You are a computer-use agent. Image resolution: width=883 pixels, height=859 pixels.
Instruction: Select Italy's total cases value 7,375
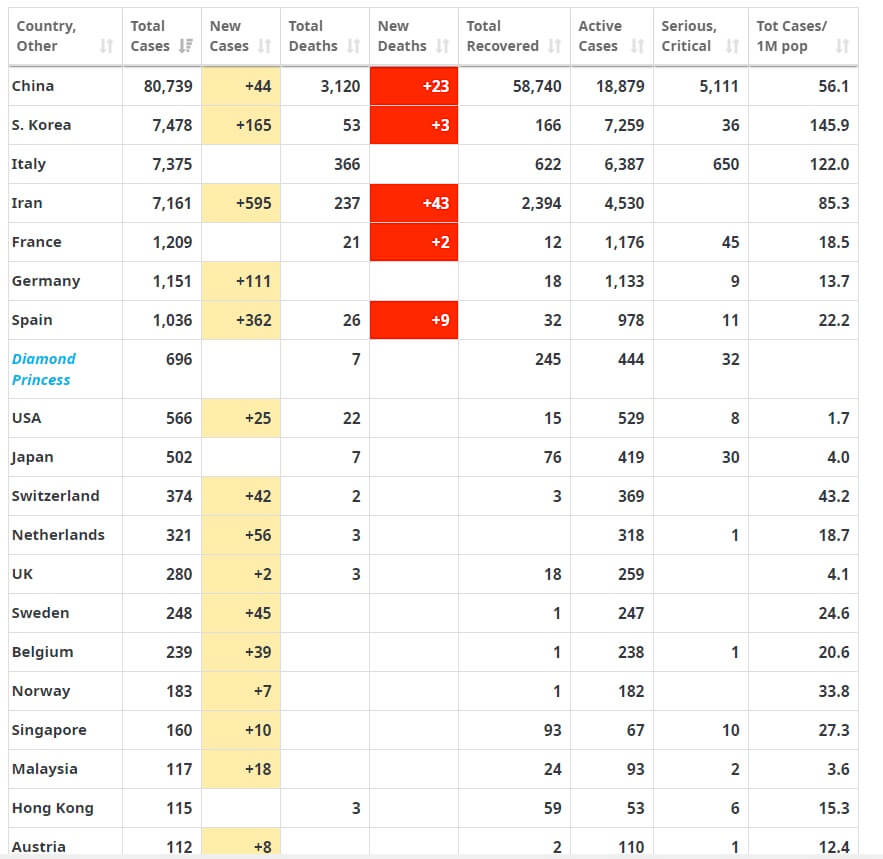(x=171, y=164)
